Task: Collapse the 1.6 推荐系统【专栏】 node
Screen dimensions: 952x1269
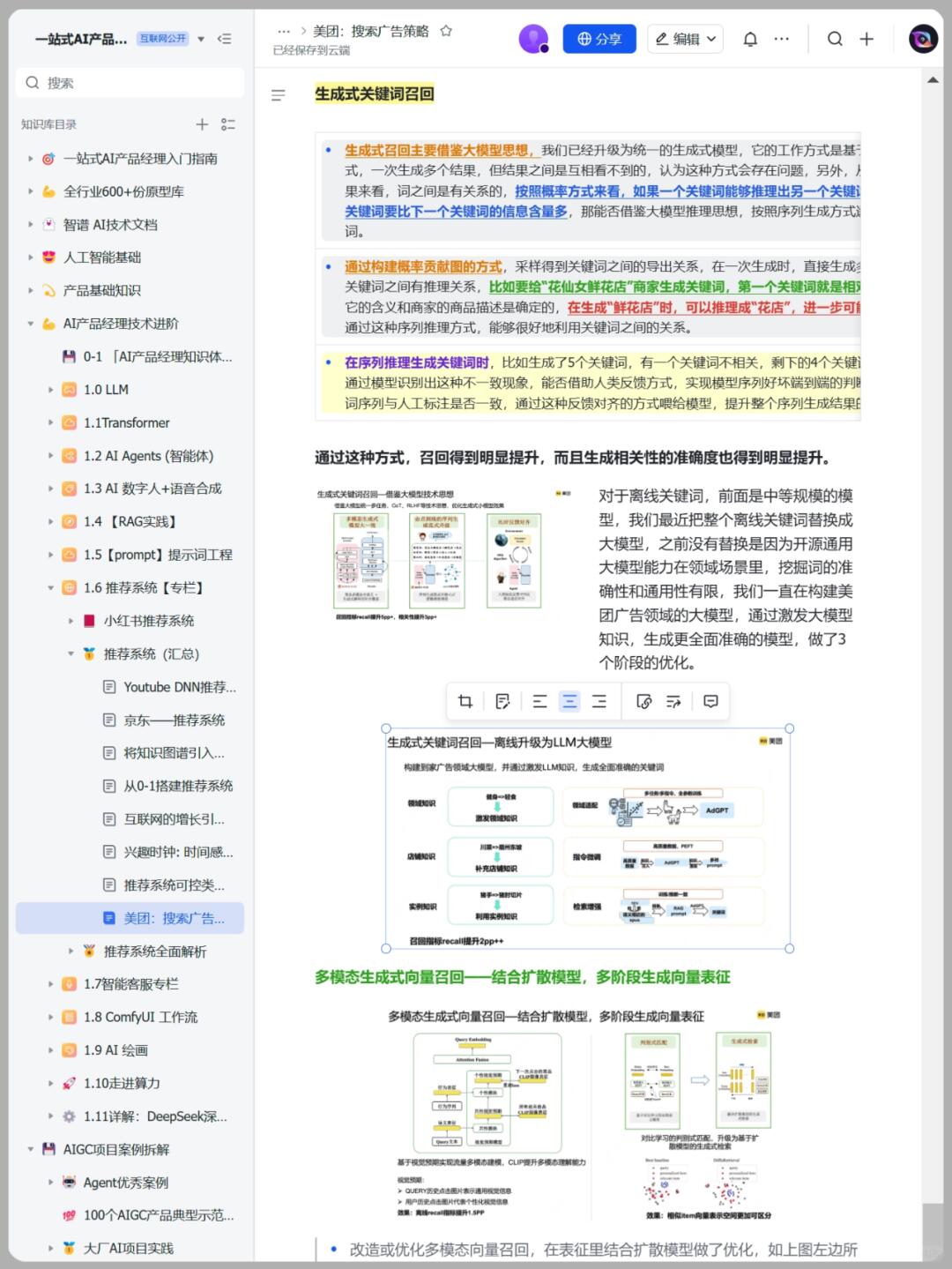Action: [50, 587]
